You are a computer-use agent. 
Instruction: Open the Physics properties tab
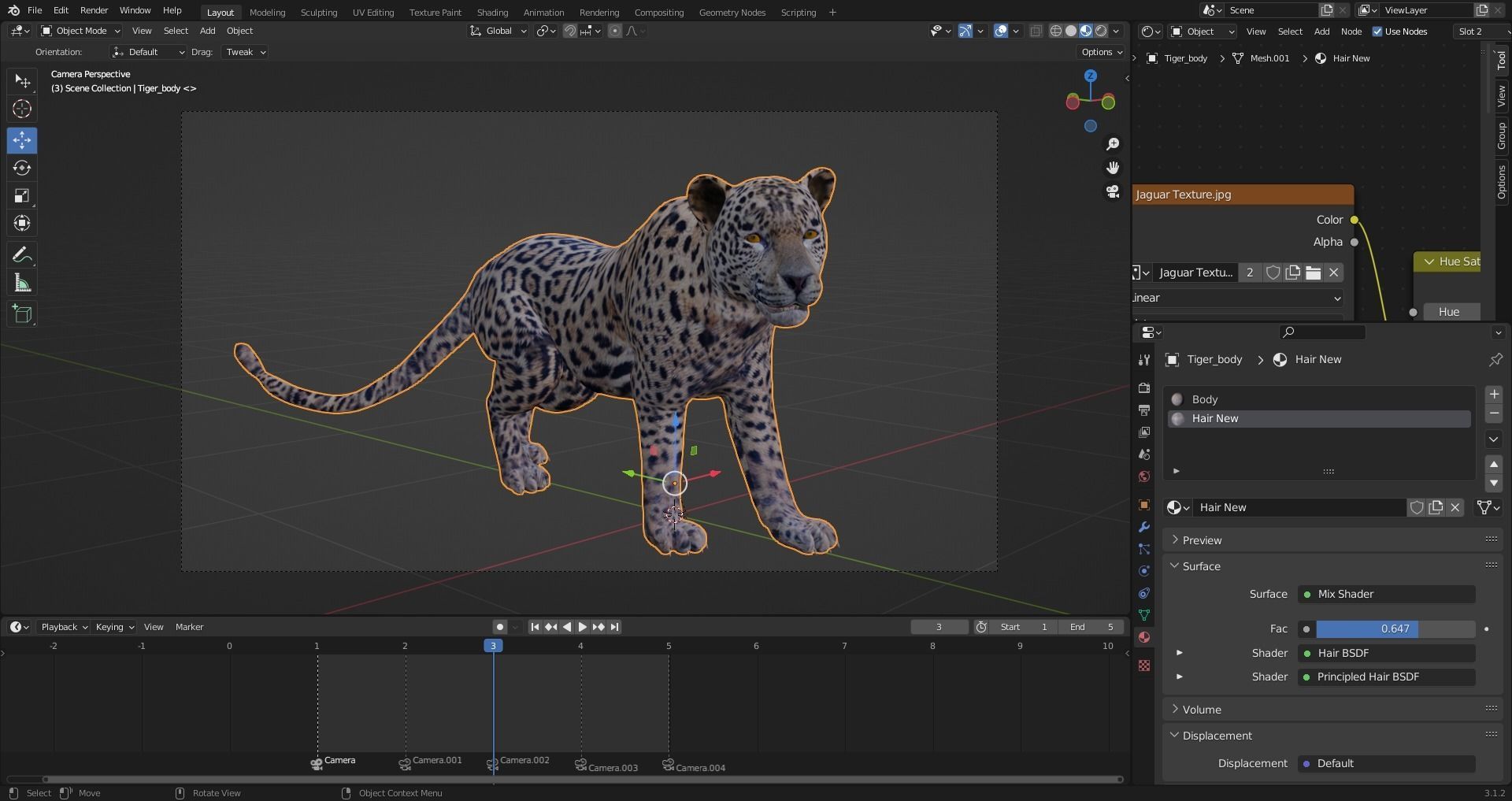(1144, 571)
